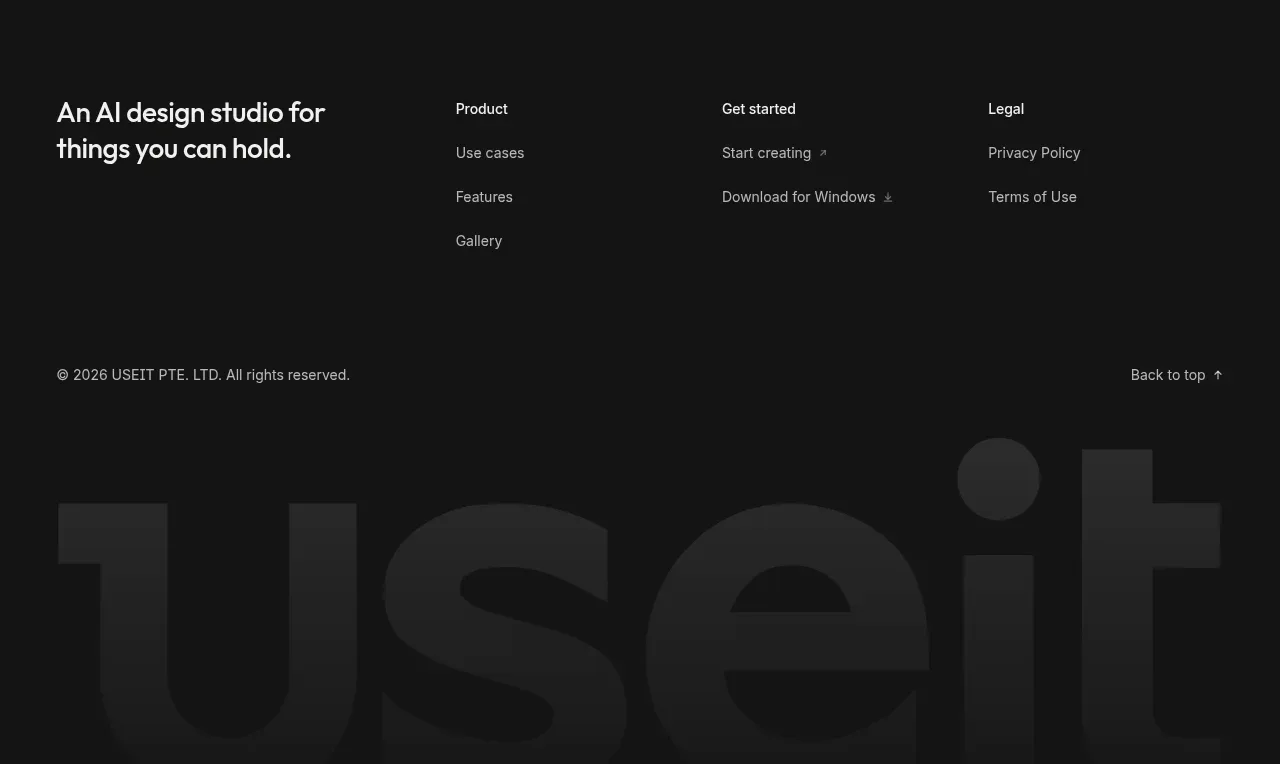The image size is (1280, 764).
Task: Open the Privacy Policy link
Action: tap(1034, 153)
